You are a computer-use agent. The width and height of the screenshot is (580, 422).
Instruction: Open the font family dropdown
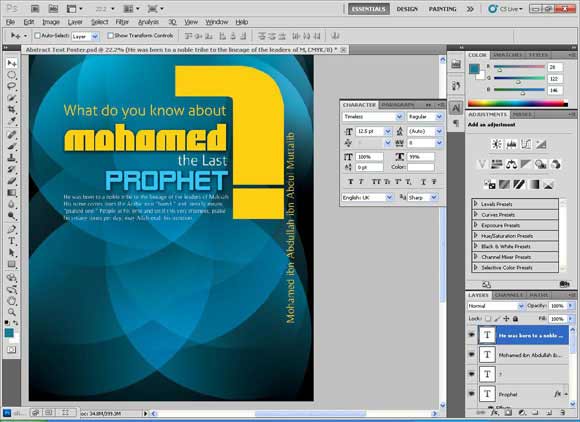click(x=399, y=117)
